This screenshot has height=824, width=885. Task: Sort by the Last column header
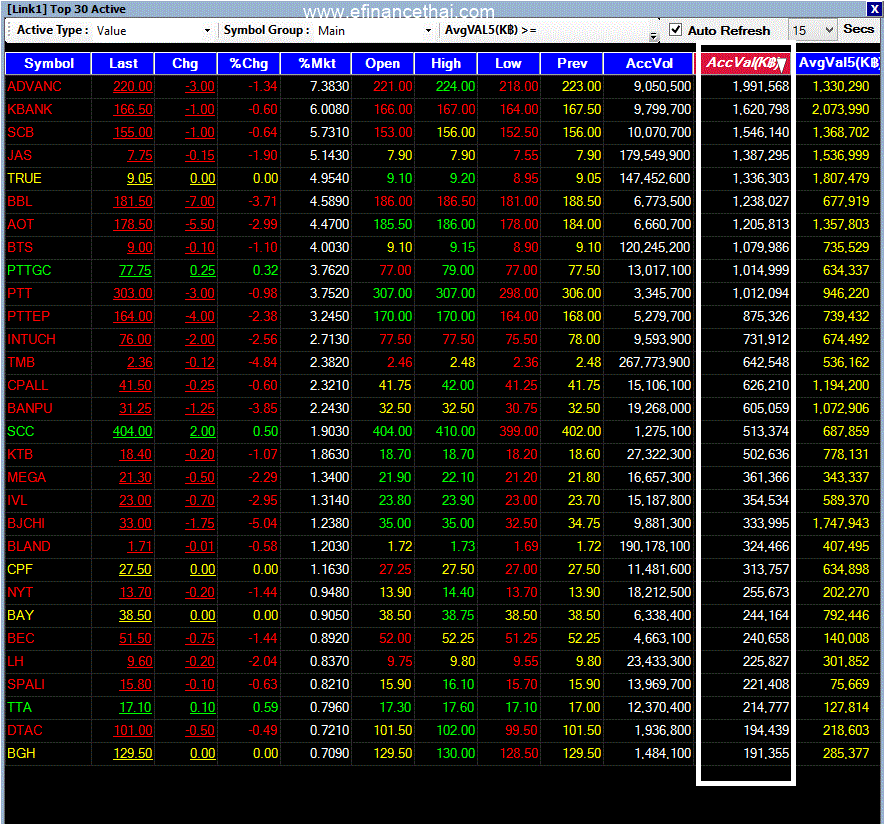[123, 63]
